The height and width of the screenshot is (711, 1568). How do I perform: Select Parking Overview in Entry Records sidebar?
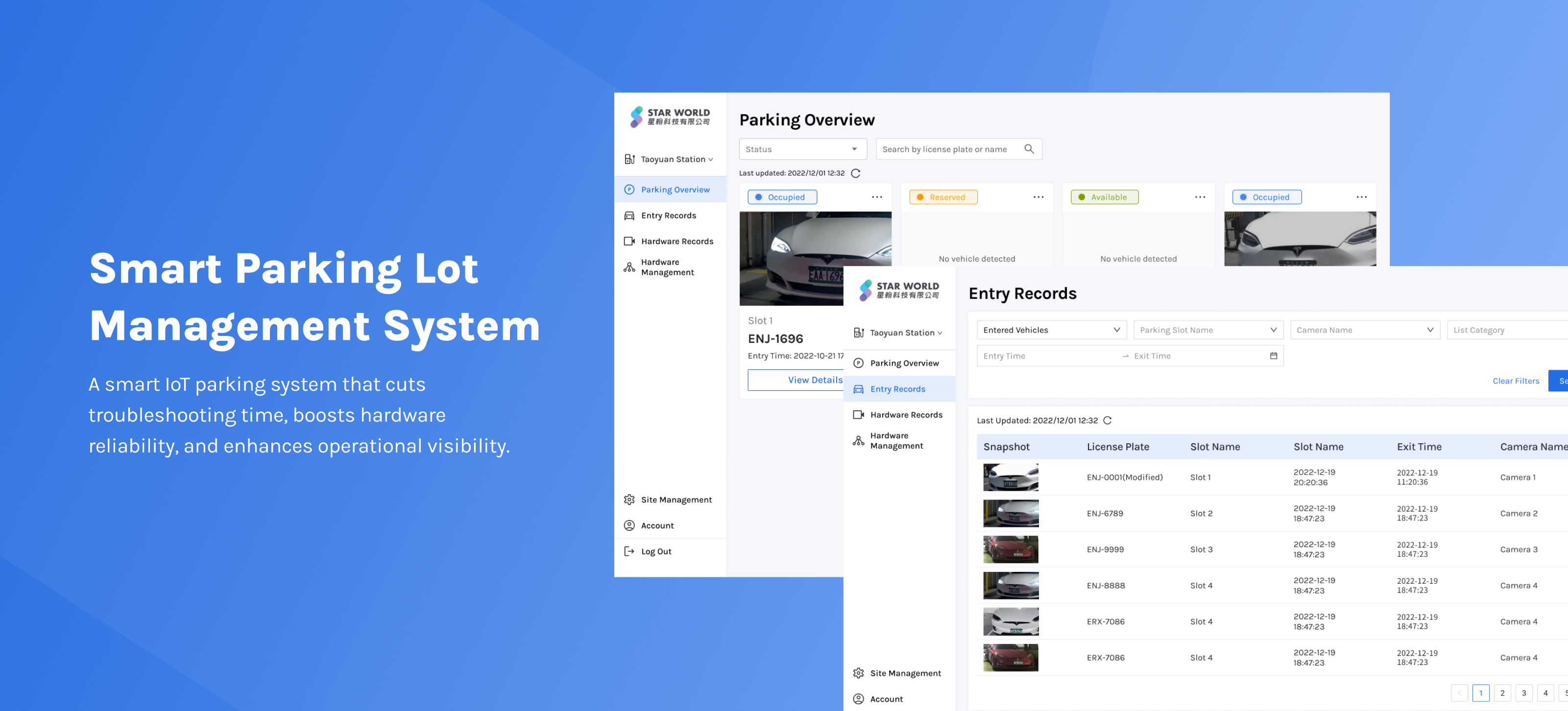coord(899,363)
